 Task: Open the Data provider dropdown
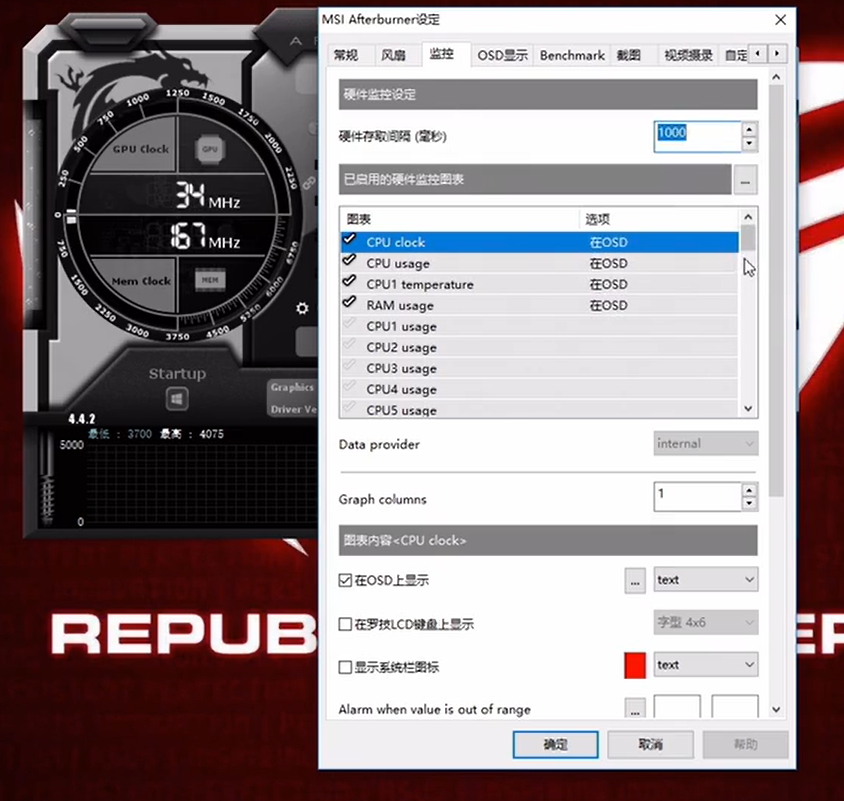point(706,444)
